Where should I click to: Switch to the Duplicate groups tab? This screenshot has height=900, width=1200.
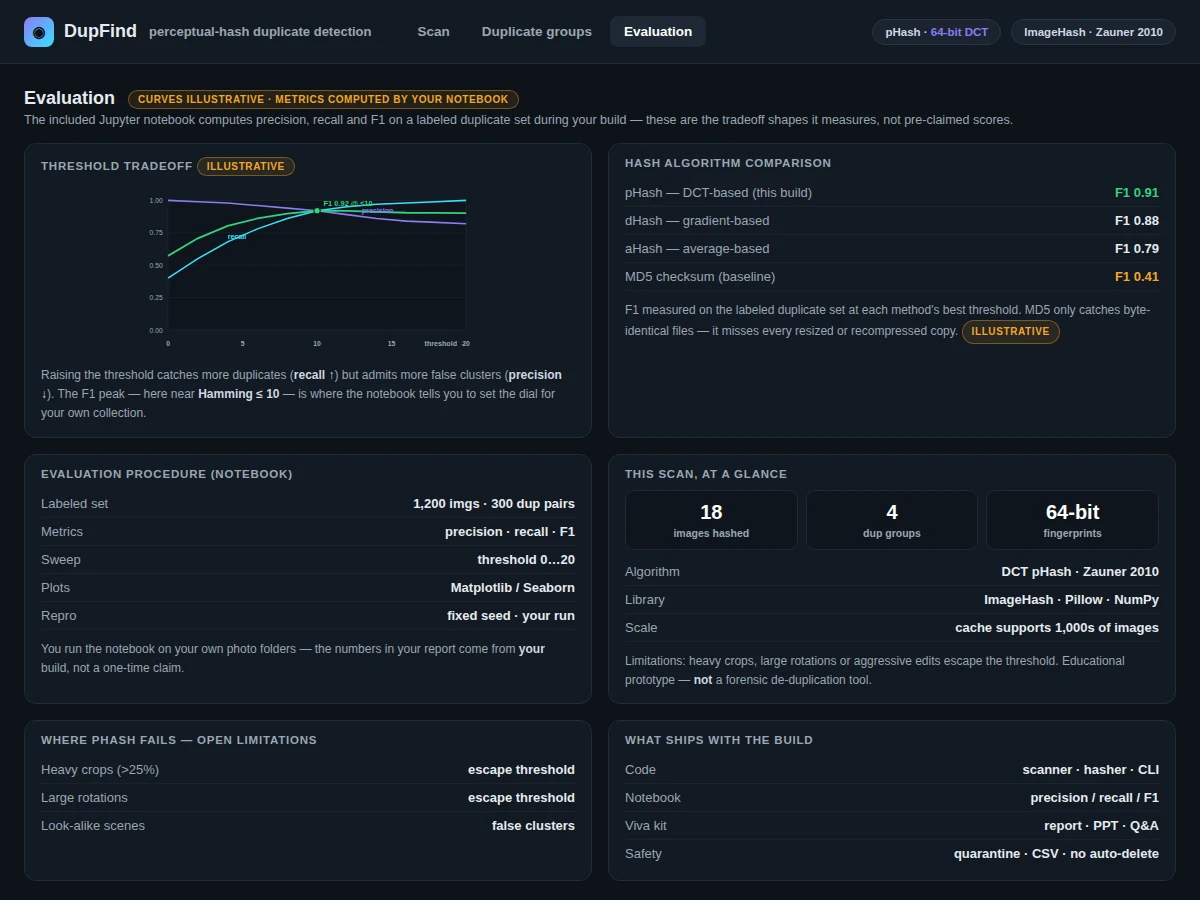537,32
